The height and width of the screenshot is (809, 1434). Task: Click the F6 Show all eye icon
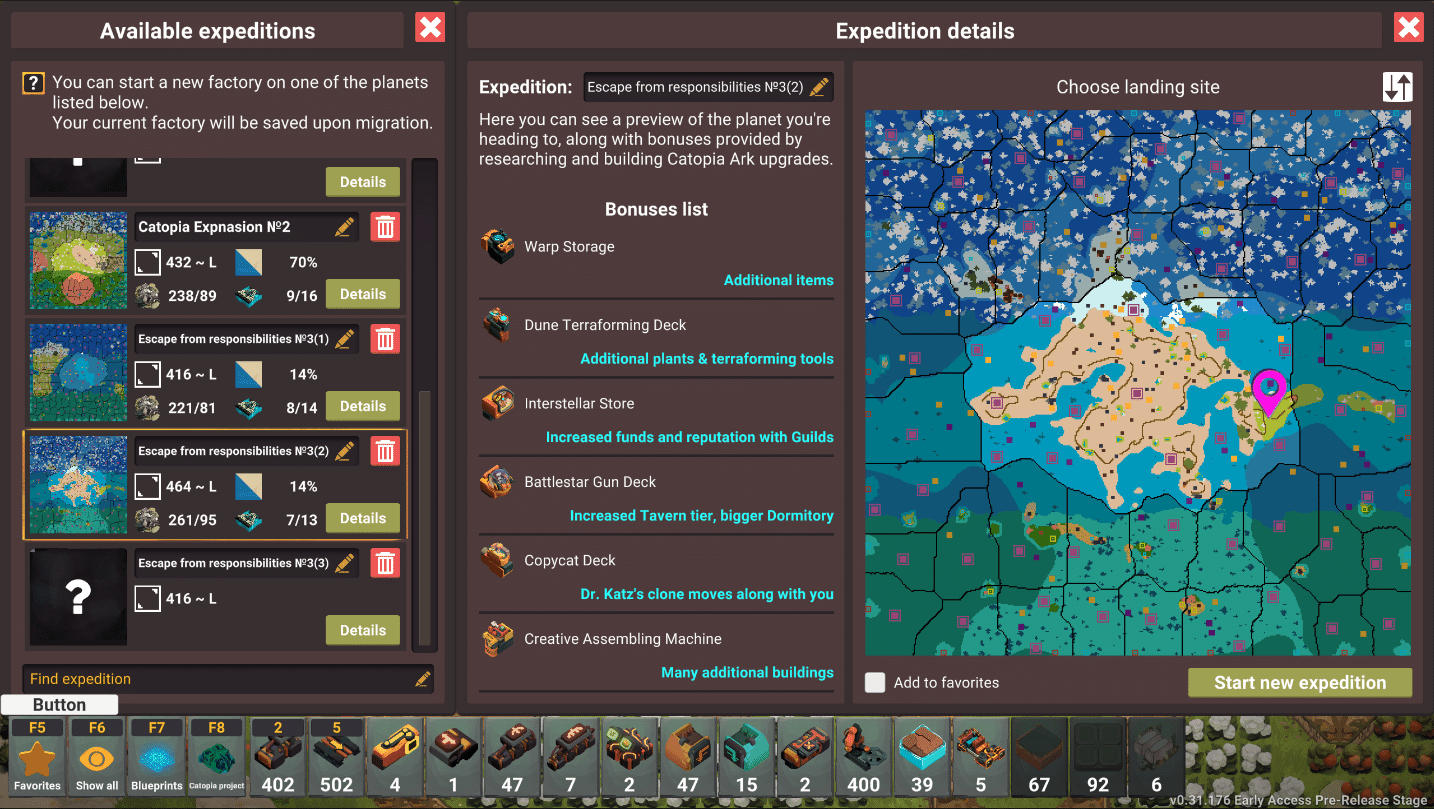[97, 757]
